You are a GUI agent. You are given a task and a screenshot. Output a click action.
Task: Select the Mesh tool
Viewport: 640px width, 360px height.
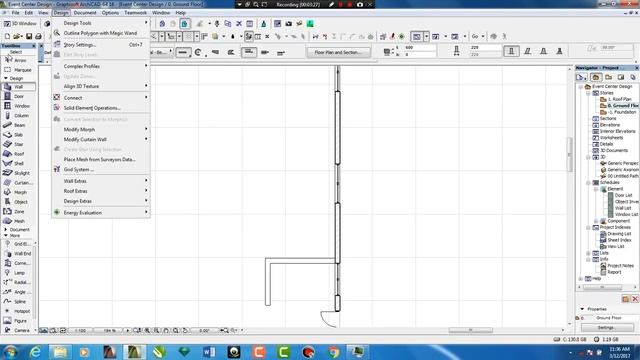(x=18, y=221)
